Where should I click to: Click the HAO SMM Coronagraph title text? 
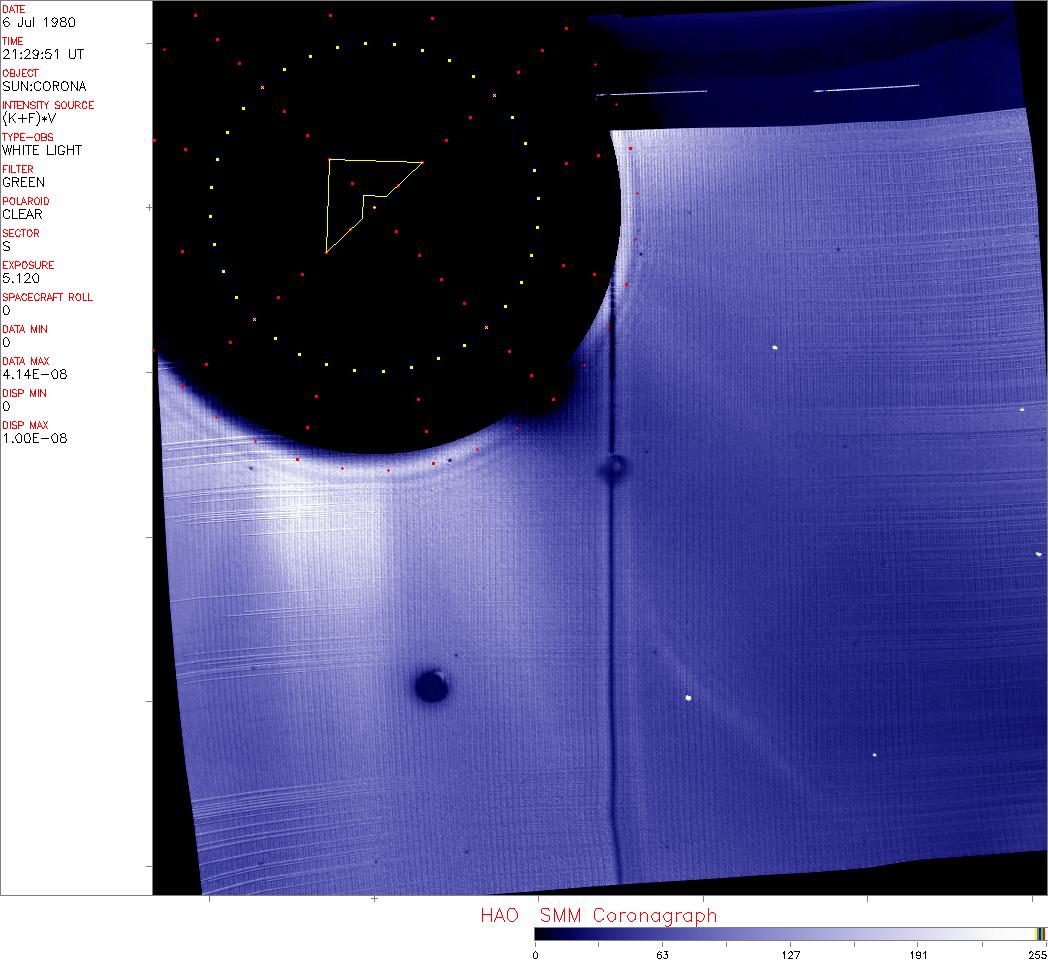point(598,915)
